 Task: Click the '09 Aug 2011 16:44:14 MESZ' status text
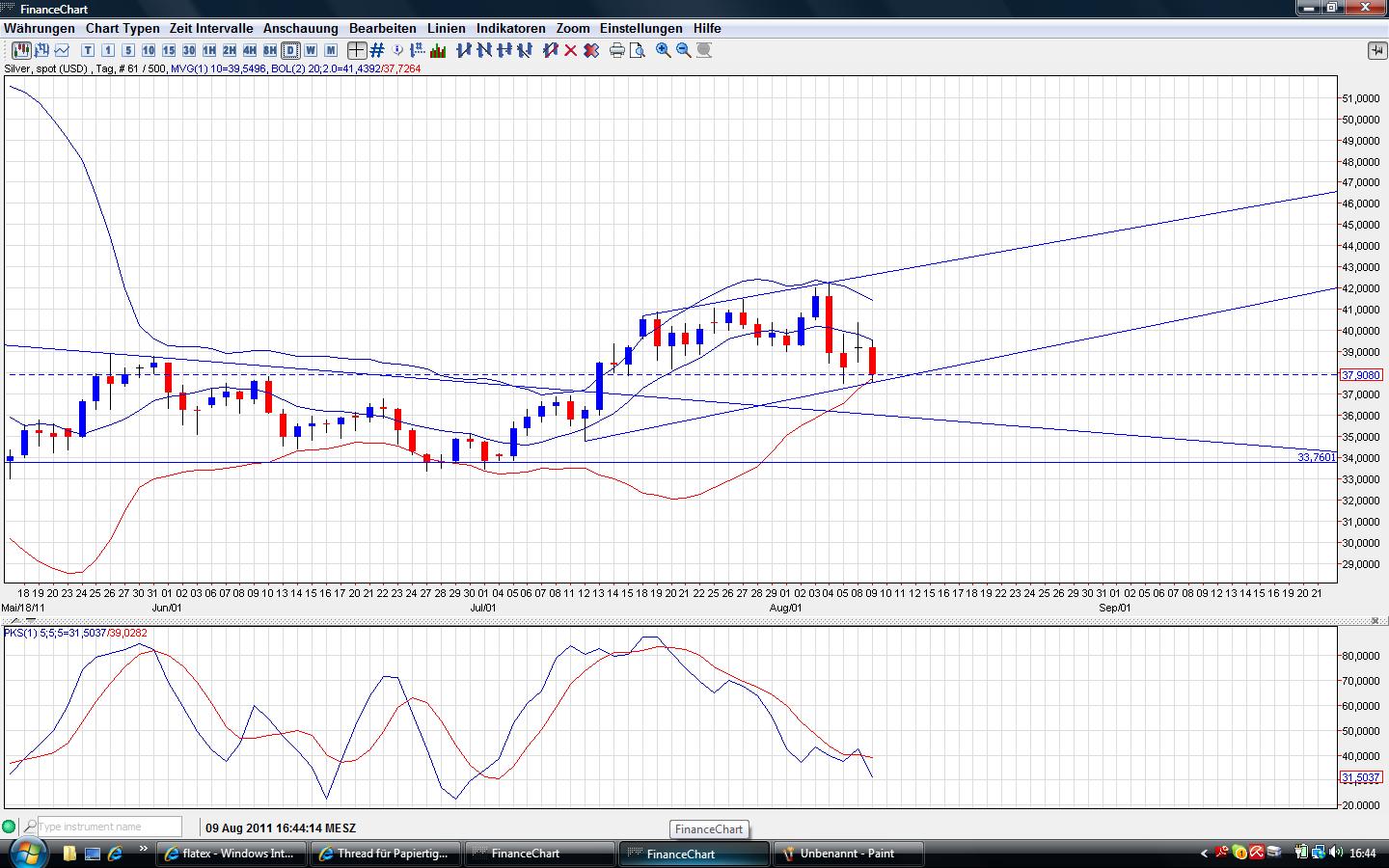pyautogui.click(x=281, y=827)
